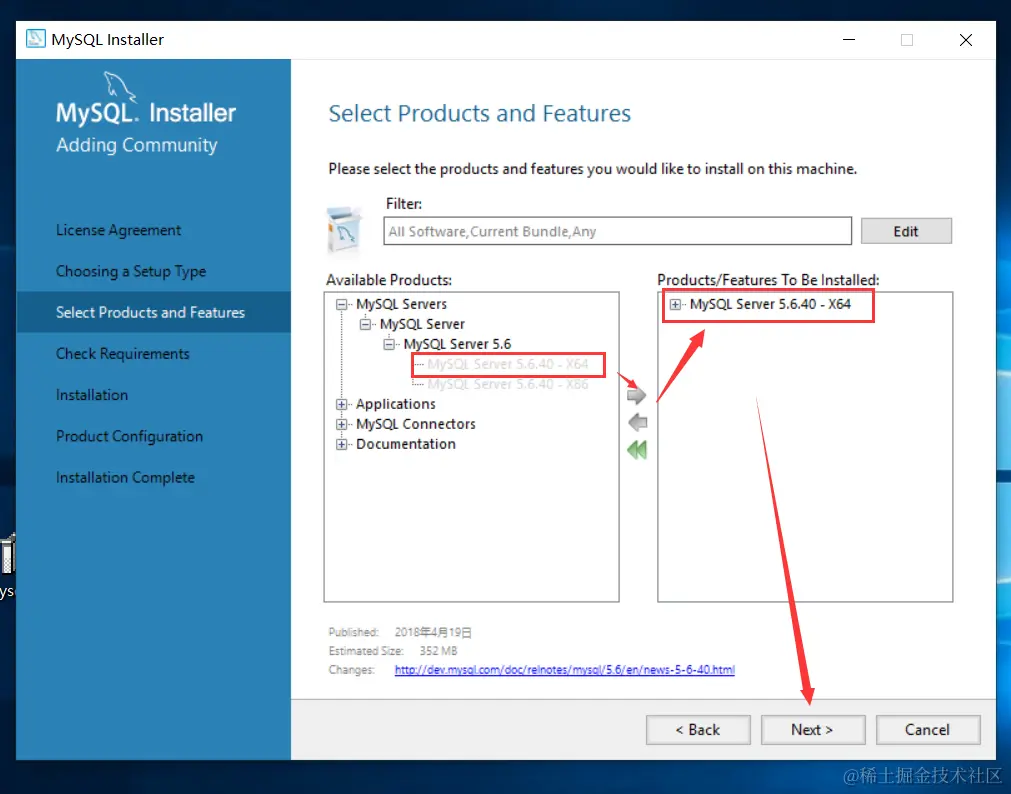Go to License Agreement step
The width and height of the screenshot is (1011, 794).
point(118,230)
